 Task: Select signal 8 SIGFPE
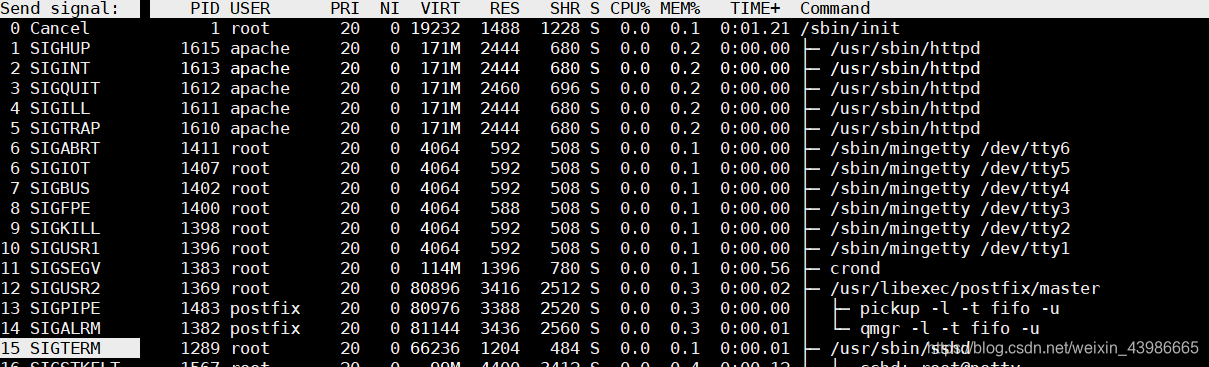tap(70, 208)
